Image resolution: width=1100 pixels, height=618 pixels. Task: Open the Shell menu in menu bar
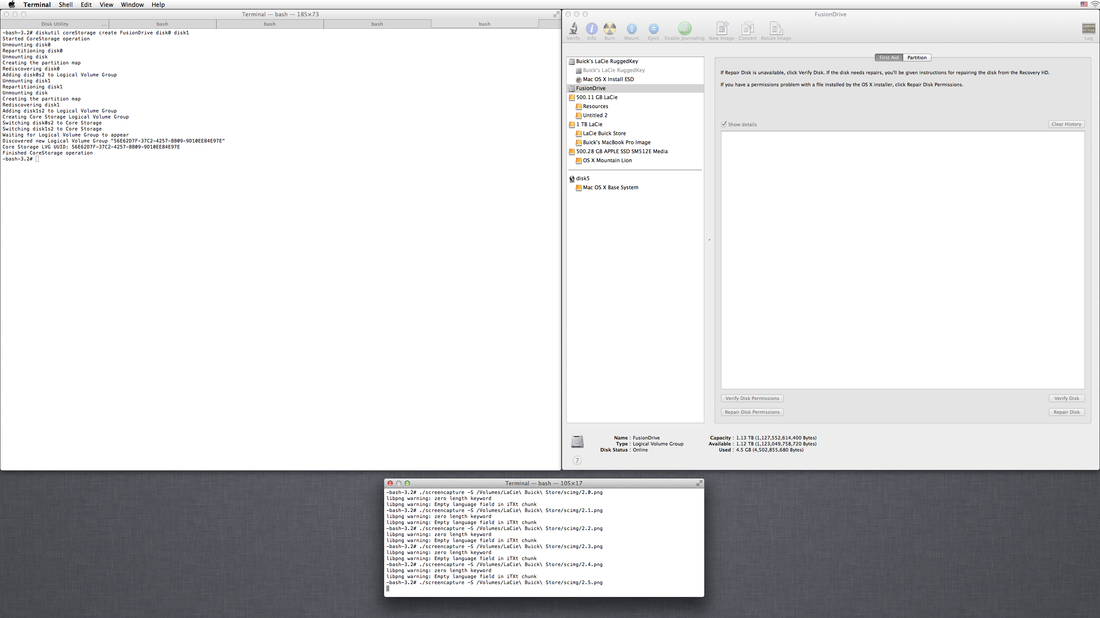65,5
